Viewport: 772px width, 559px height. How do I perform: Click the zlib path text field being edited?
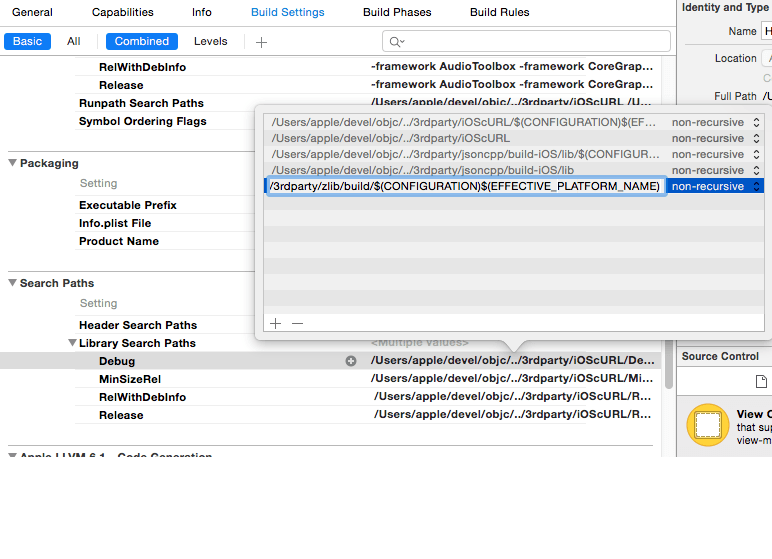click(x=465, y=186)
